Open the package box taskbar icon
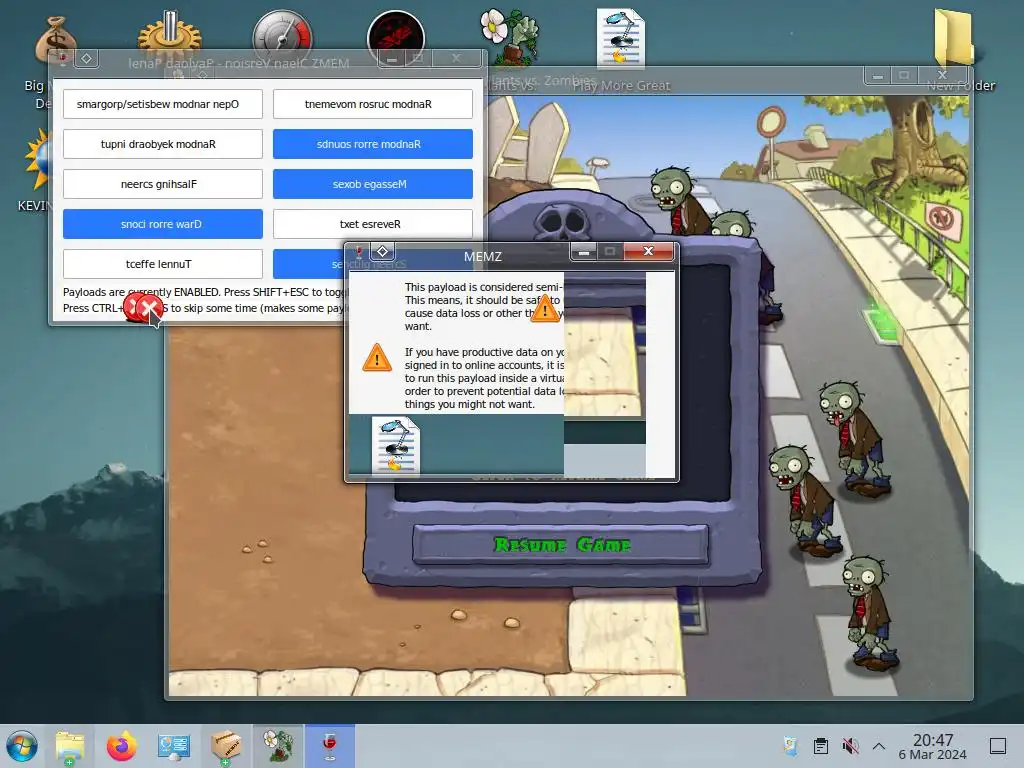This screenshot has height=768, width=1024. point(225,746)
